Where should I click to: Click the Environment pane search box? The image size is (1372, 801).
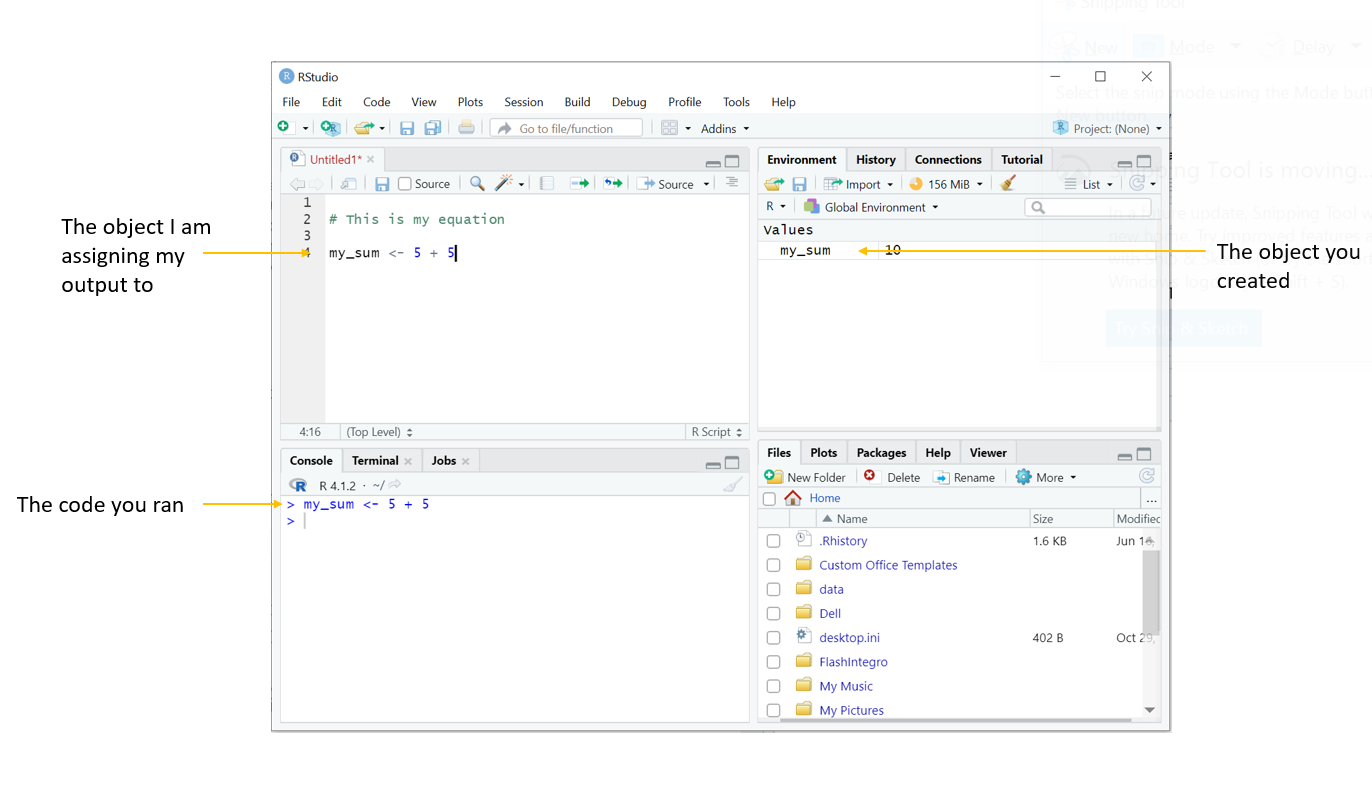point(1087,207)
